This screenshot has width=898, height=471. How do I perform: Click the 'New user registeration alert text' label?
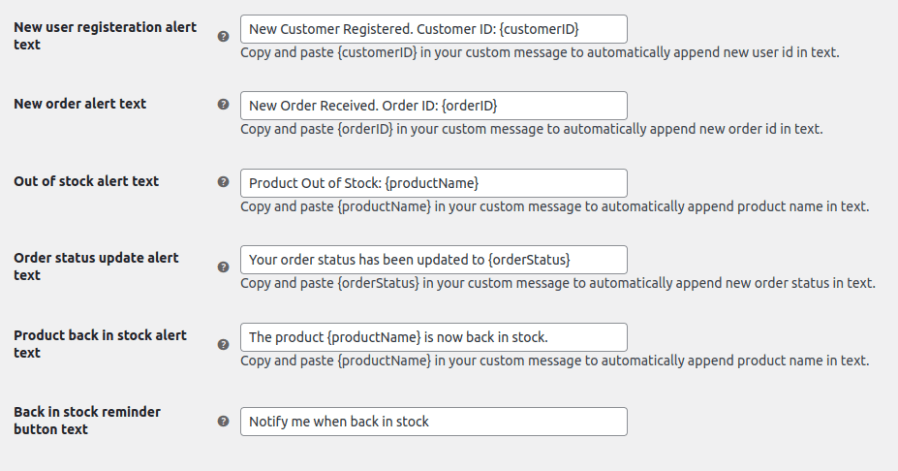(x=105, y=36)
